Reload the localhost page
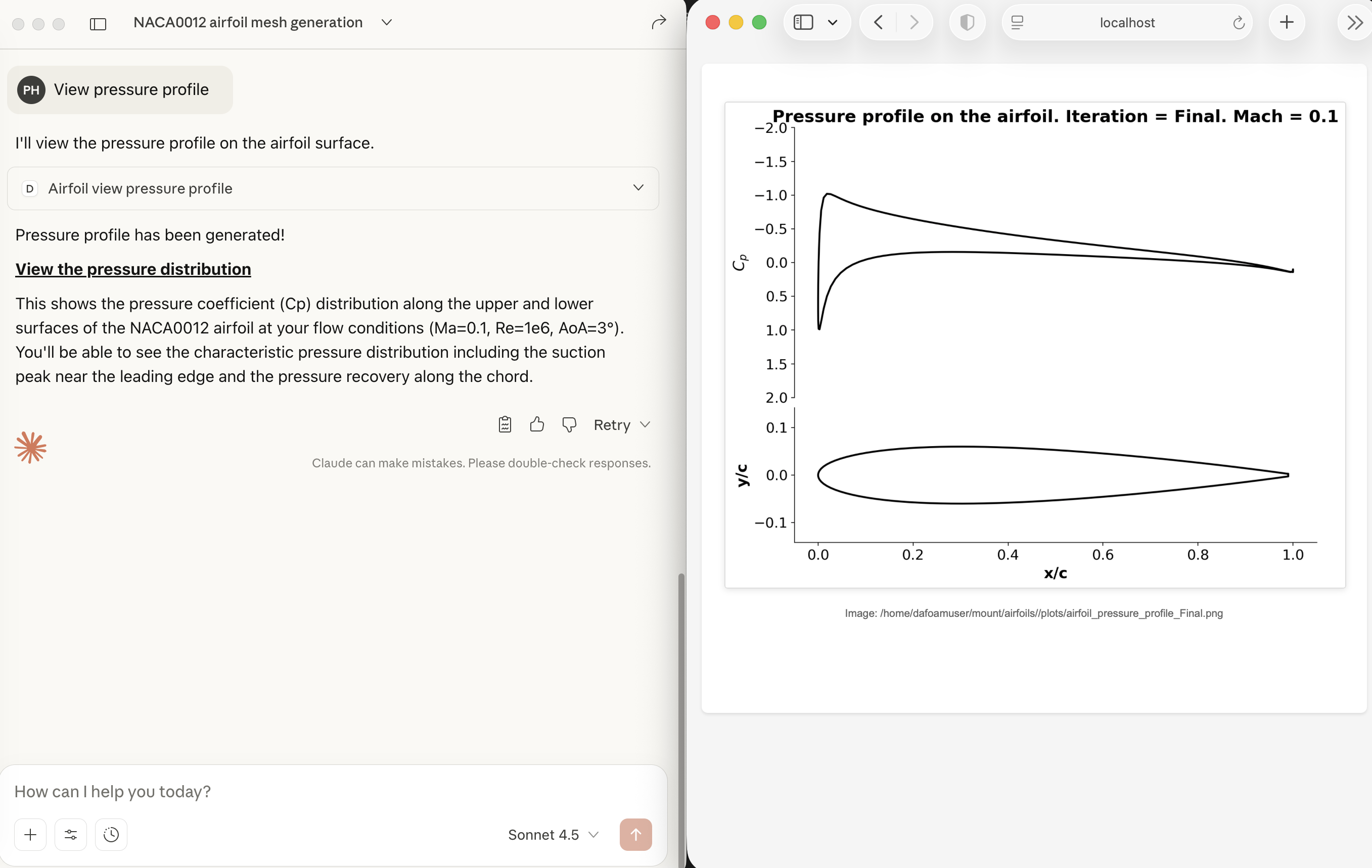 pos(1238,23)
